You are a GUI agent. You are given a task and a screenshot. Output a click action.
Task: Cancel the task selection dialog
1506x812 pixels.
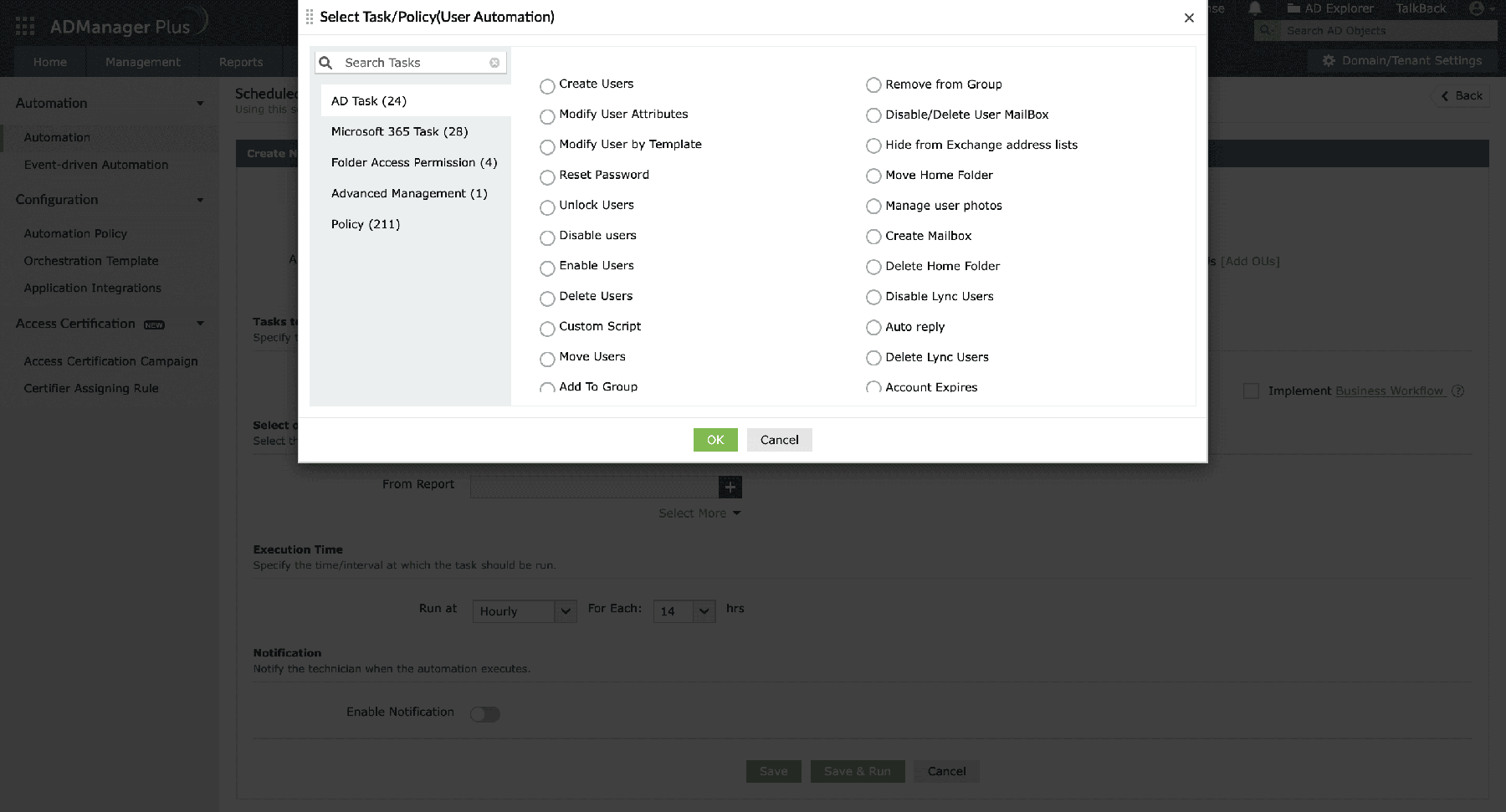coord(779,440)
